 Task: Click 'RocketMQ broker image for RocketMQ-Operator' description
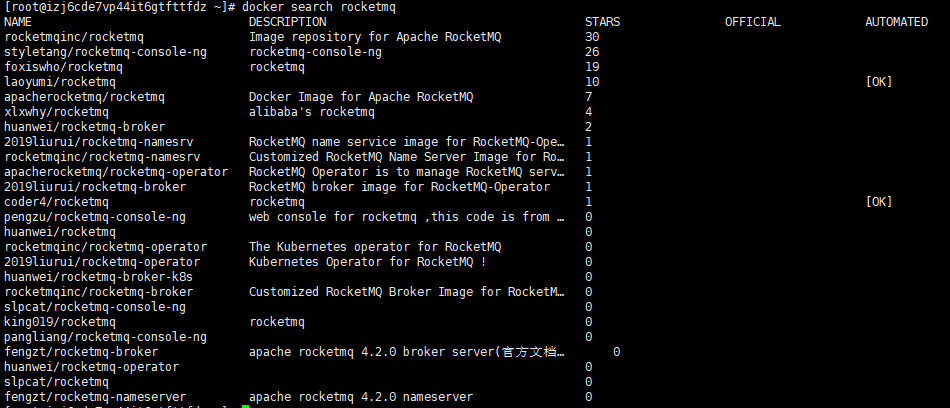click(x=399, y=187)
